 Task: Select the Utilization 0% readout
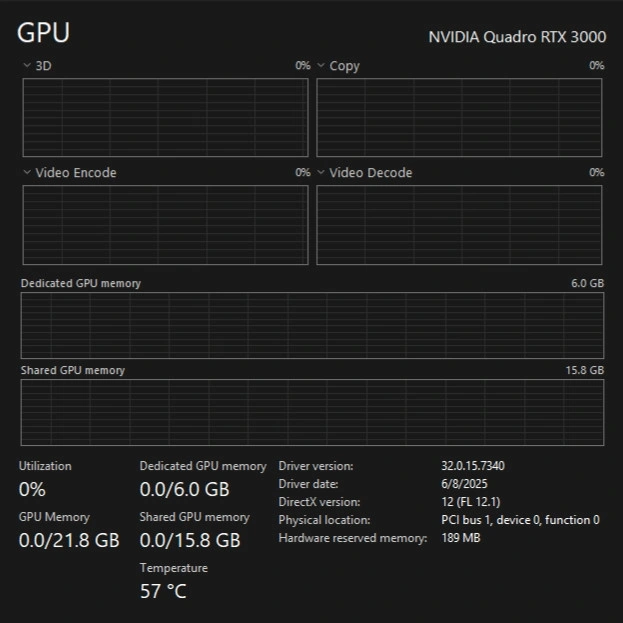click(x=32, y=489)
